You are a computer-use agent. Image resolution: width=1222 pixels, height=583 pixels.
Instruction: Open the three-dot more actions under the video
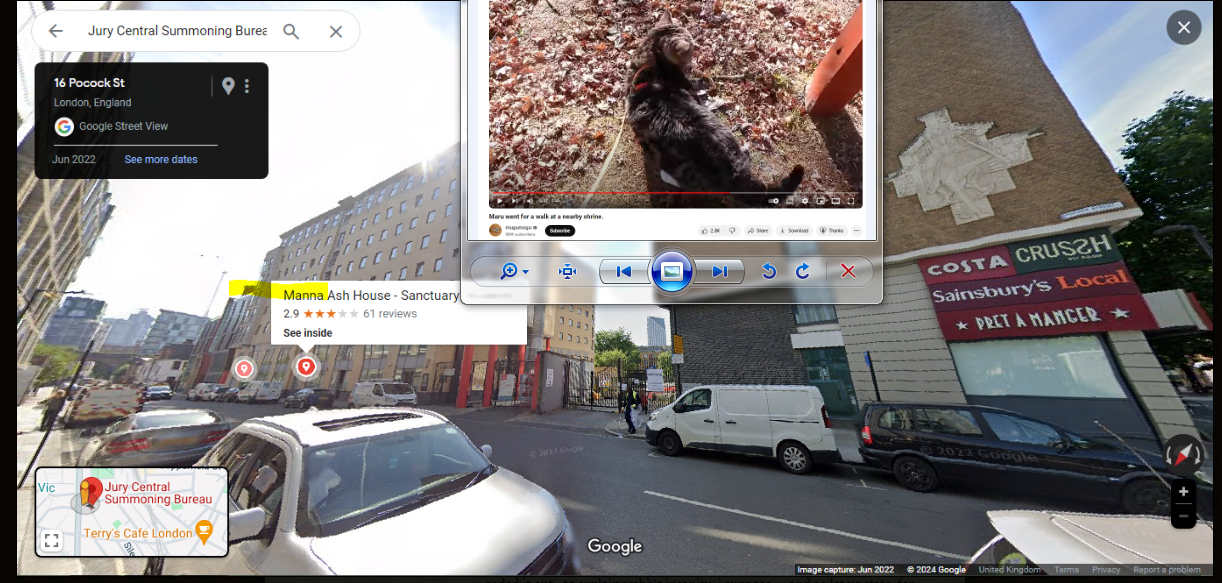click(x=857, y=231)
